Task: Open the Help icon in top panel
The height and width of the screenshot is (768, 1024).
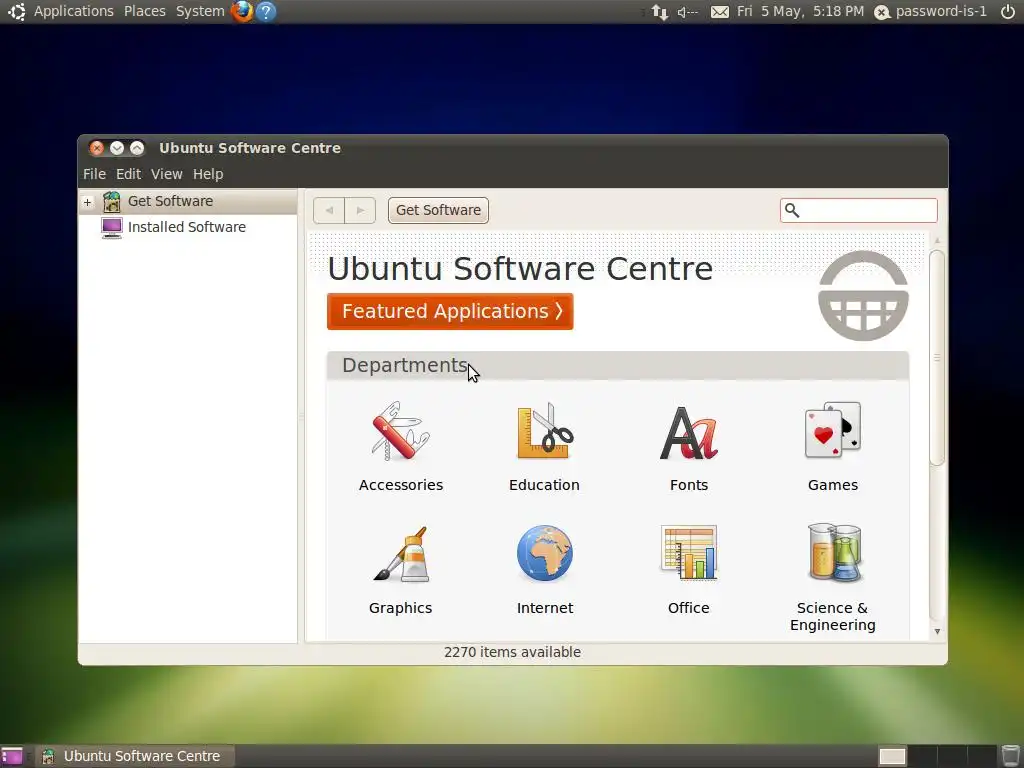Action: click(x=266, y=11)
